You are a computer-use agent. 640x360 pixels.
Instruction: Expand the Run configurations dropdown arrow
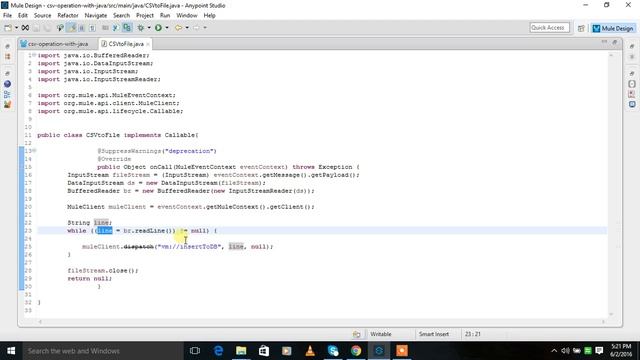[x=167, y=28]
